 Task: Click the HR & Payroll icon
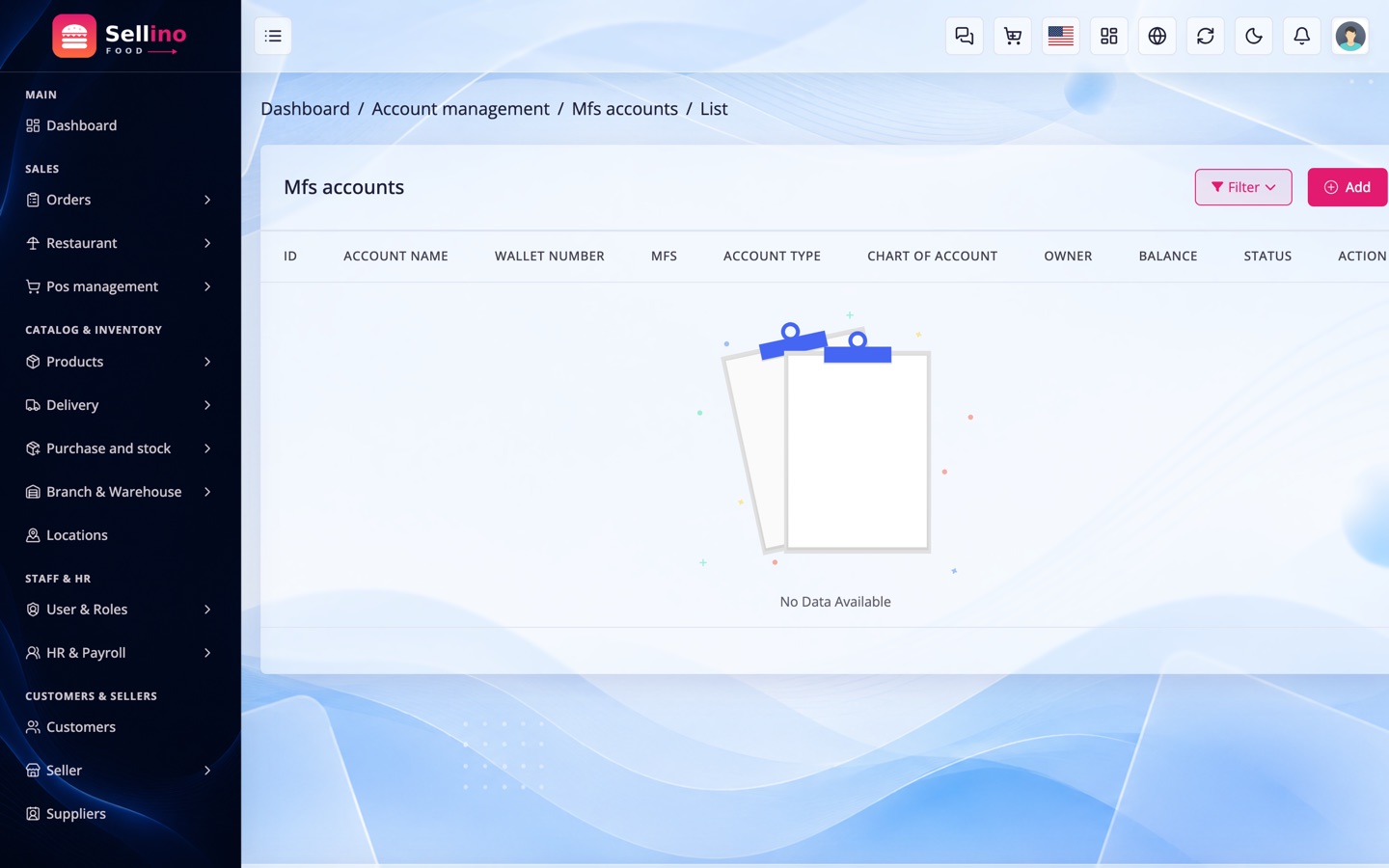pos(33,653)
